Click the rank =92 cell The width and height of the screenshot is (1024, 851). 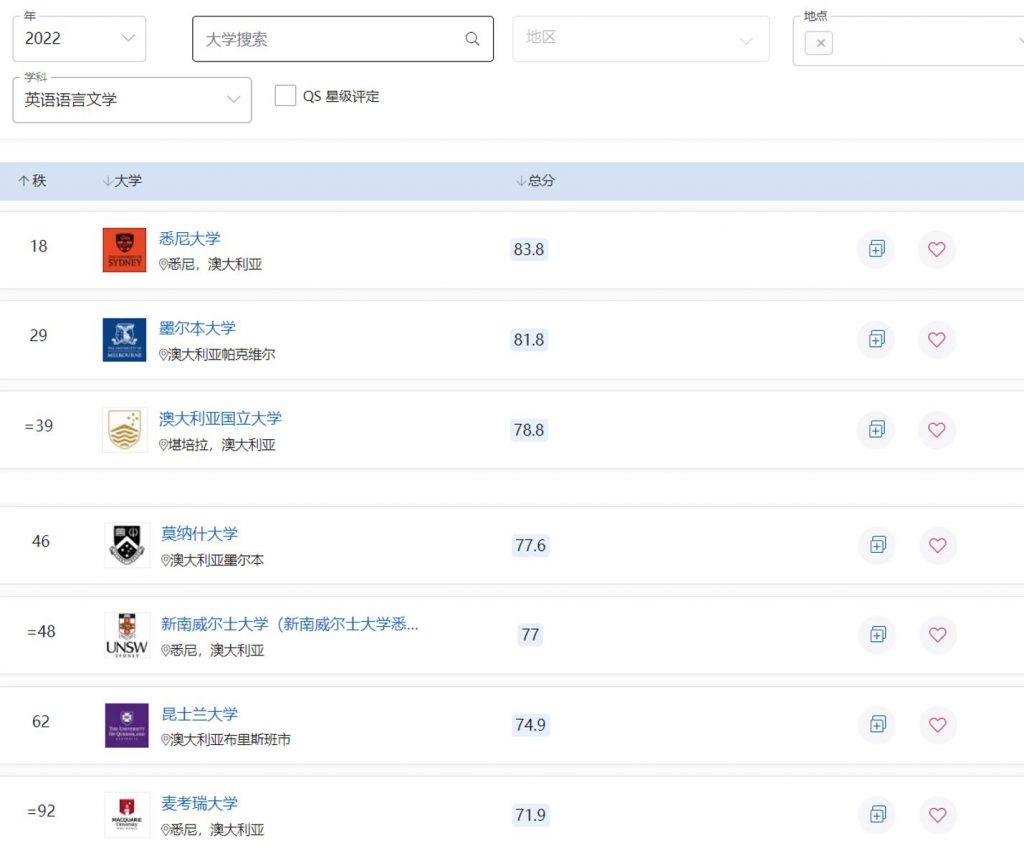point(41,811)
